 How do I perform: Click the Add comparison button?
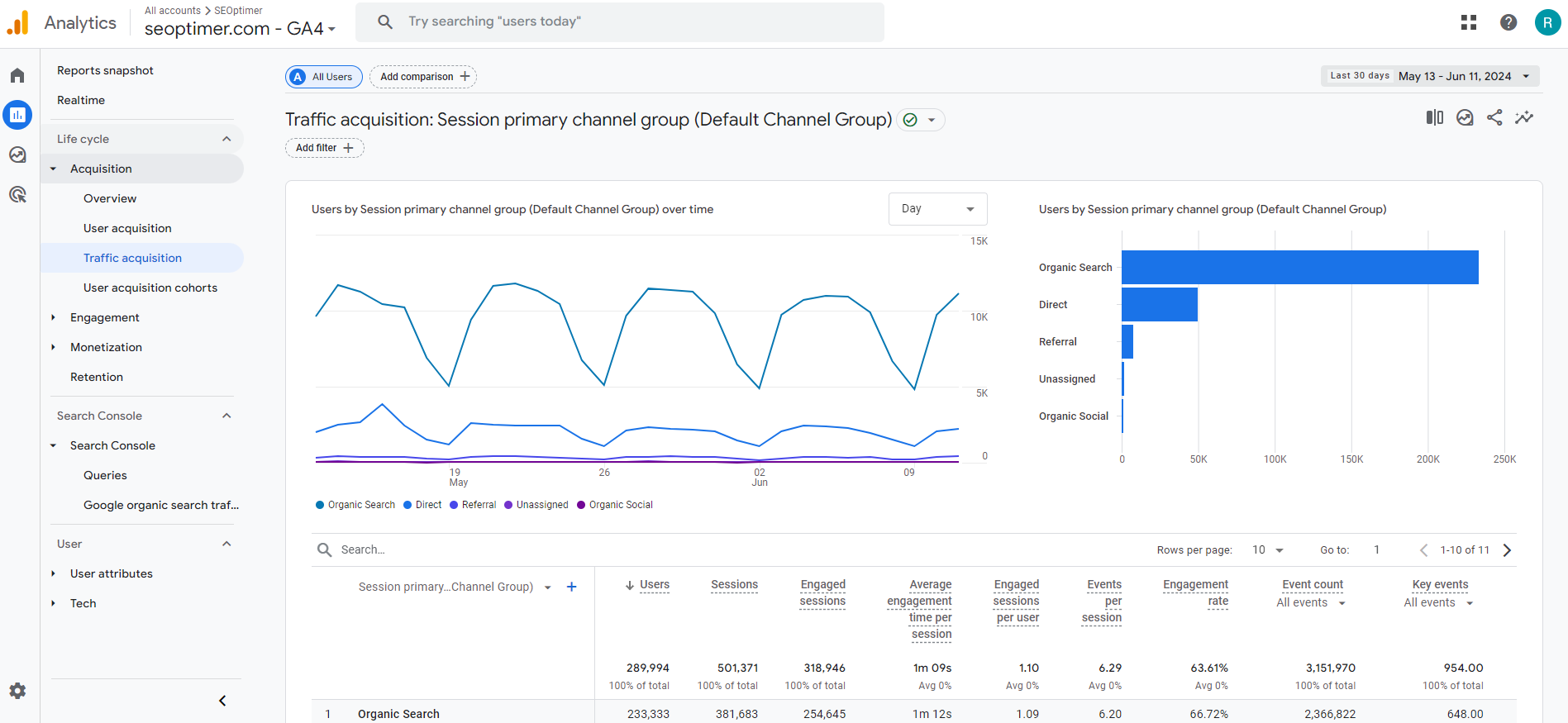tap(423, 77)
